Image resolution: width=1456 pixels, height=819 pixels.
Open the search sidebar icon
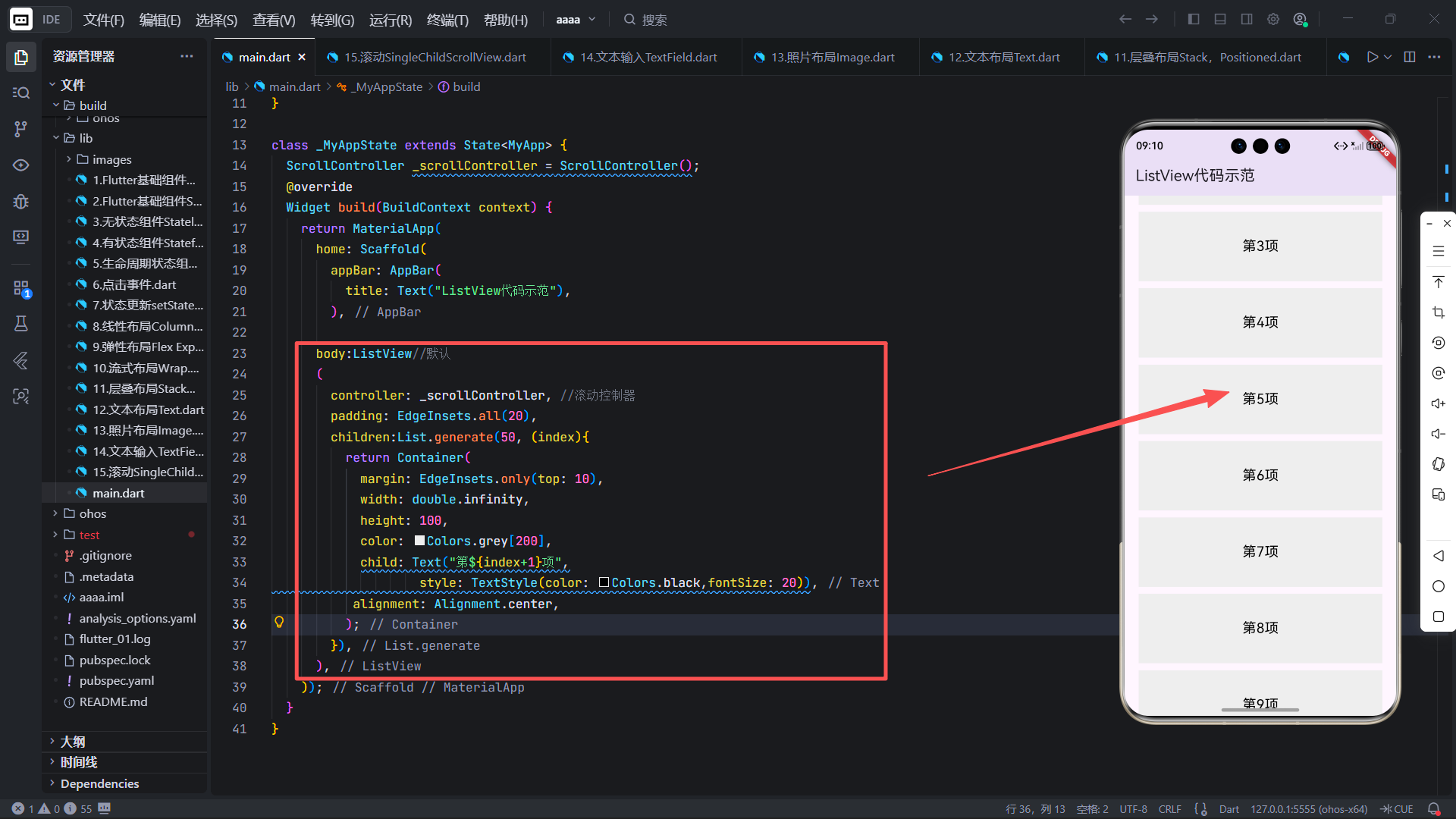[21, 93]
